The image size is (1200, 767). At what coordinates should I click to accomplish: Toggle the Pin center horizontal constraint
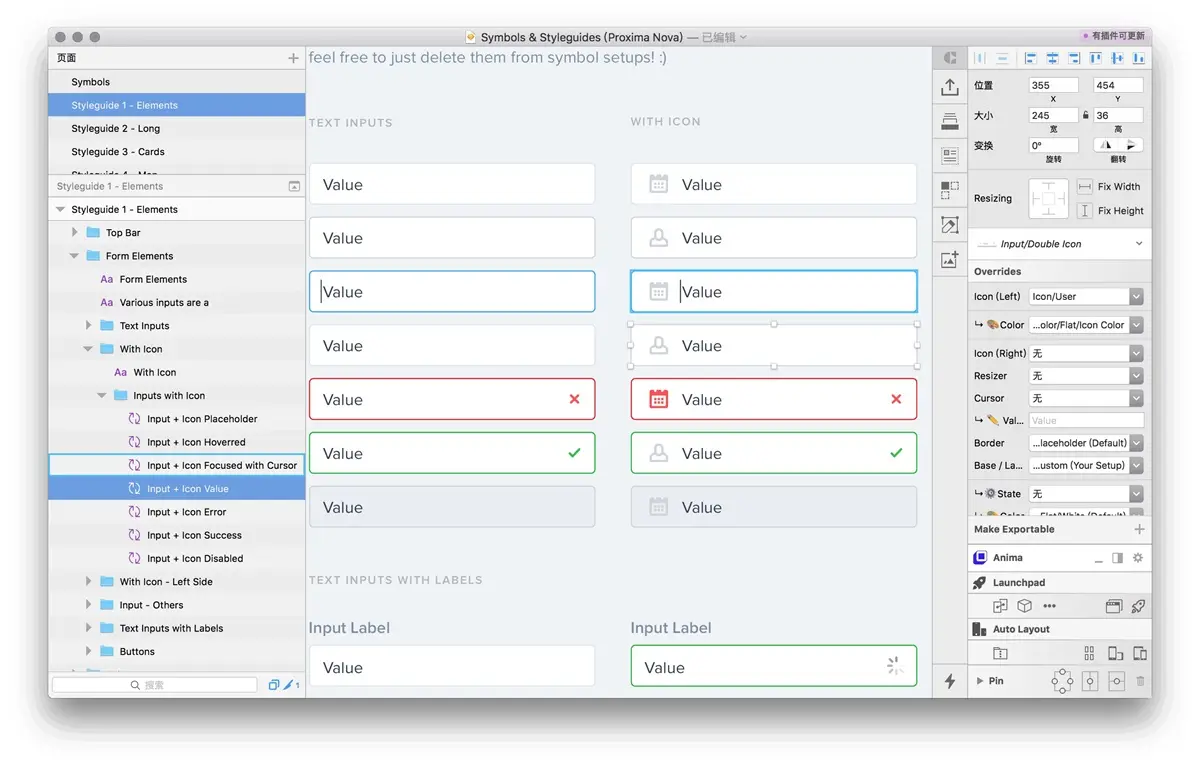click(x=1116, y=681)
